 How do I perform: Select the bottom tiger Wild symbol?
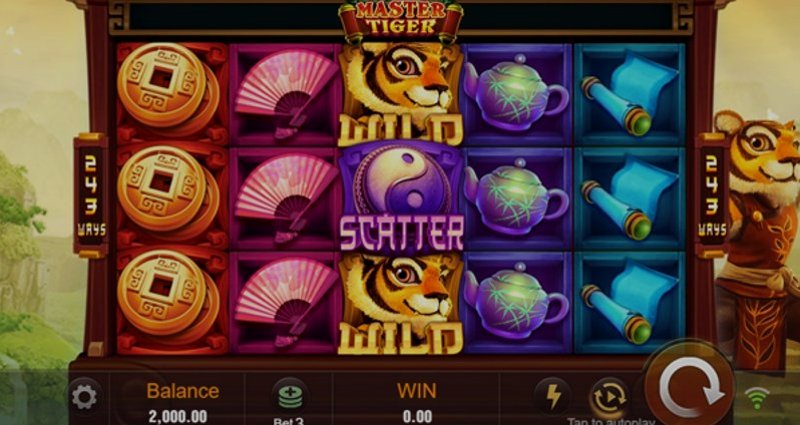pos(401,303)
